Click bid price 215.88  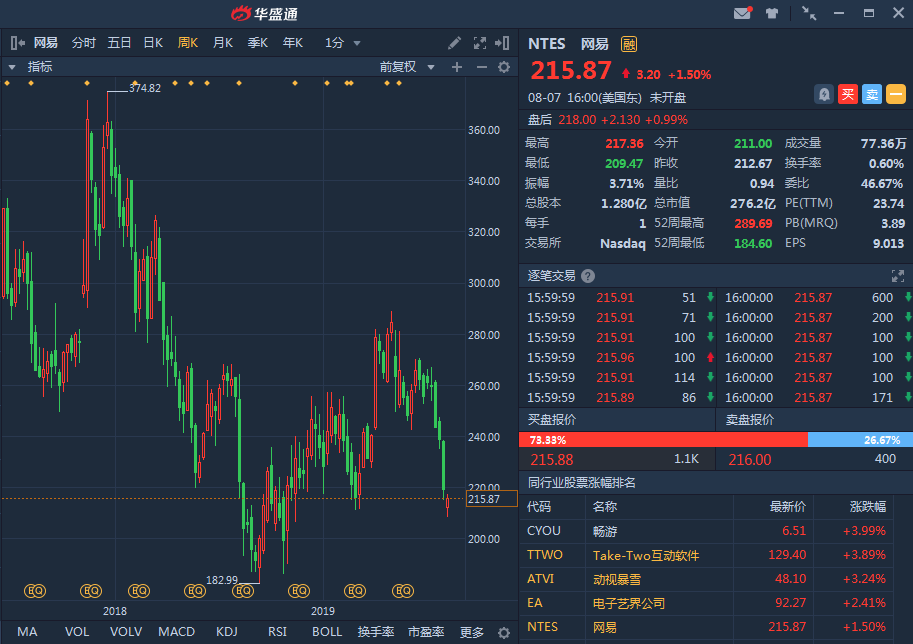[552, 460]
